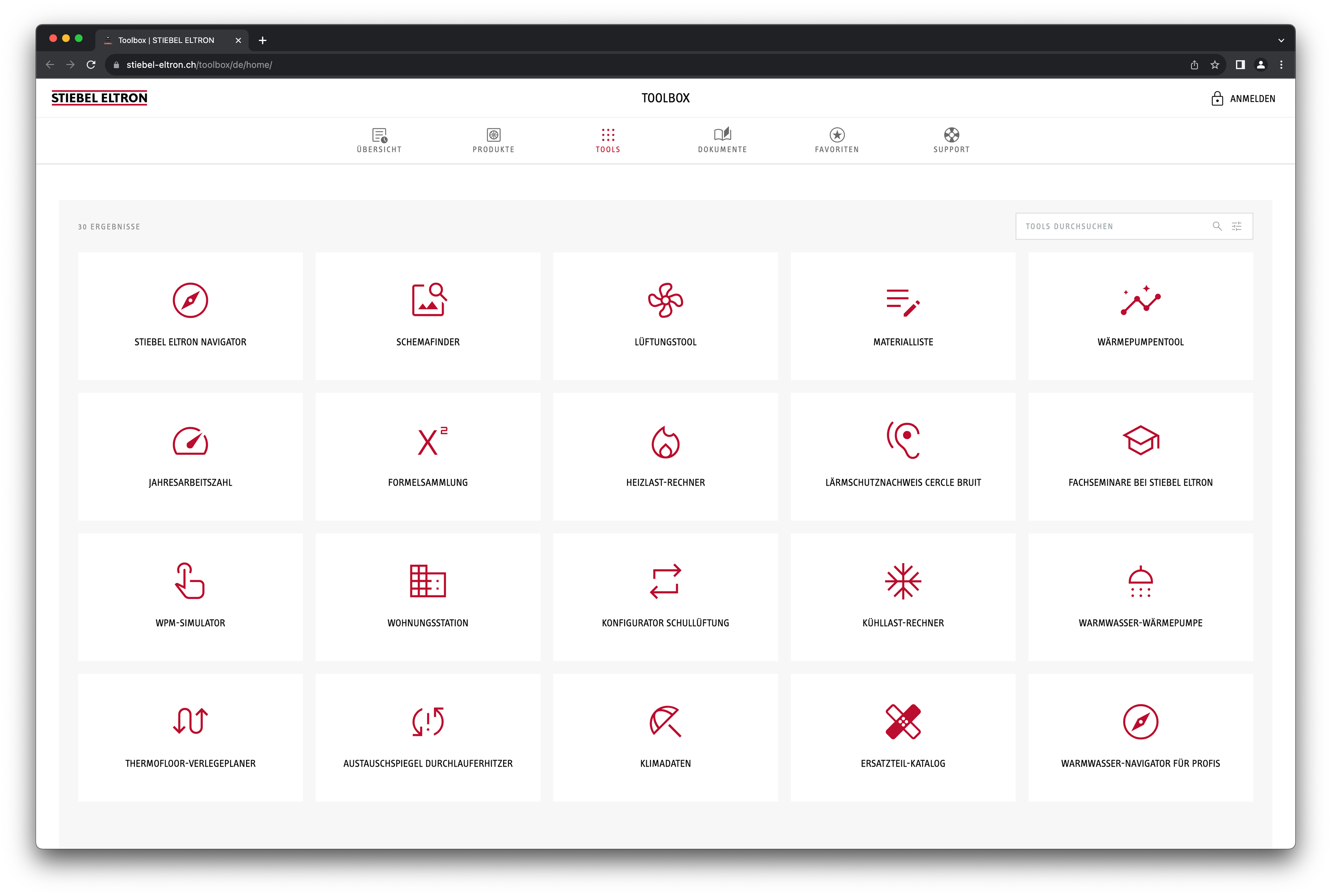Click the search magnifier in tools search
The height and width of the screenshot is (896, 1331).
pyautogui.click(x=1217, y=226)
